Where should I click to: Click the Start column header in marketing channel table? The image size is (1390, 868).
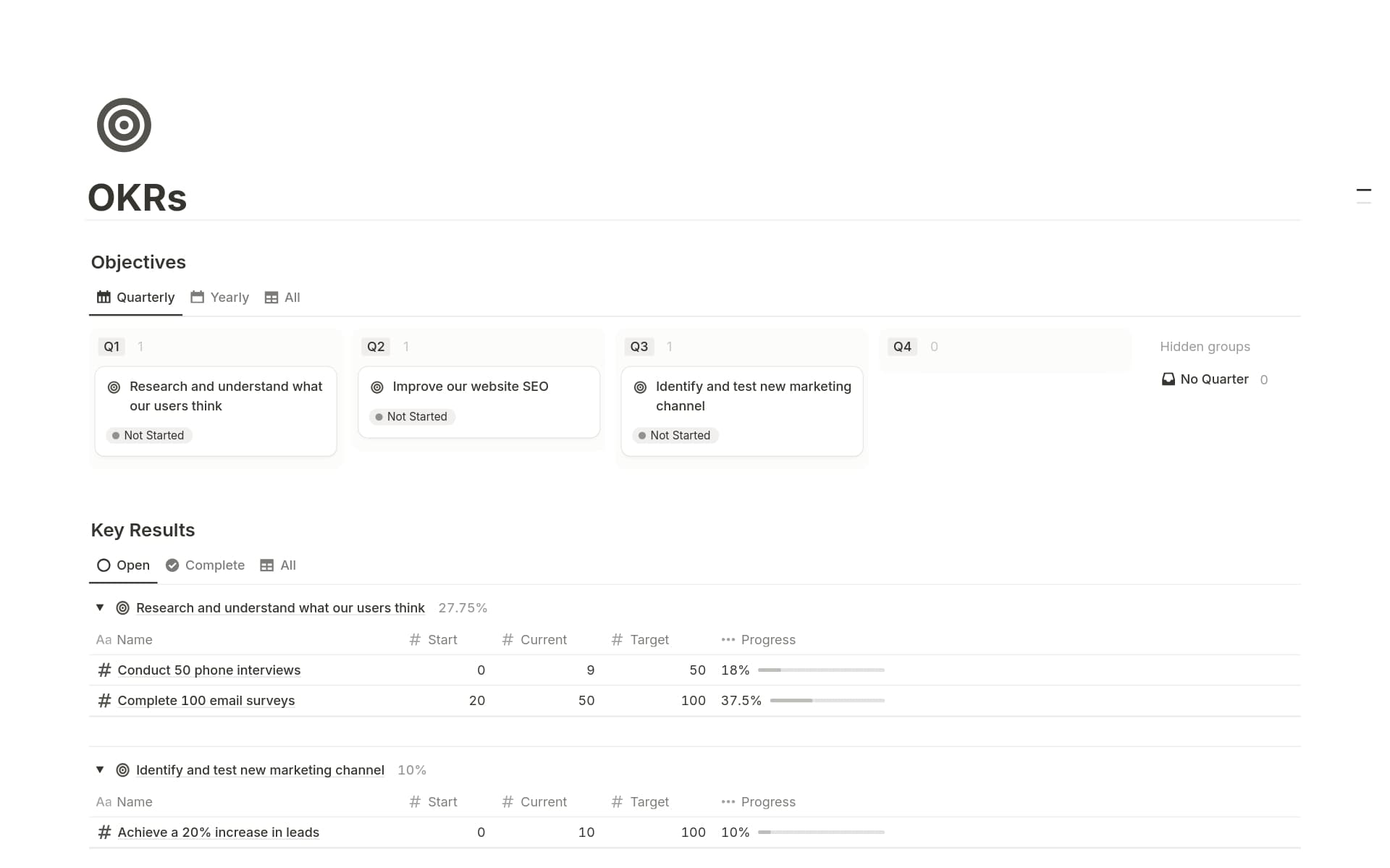tap(433, 802)
